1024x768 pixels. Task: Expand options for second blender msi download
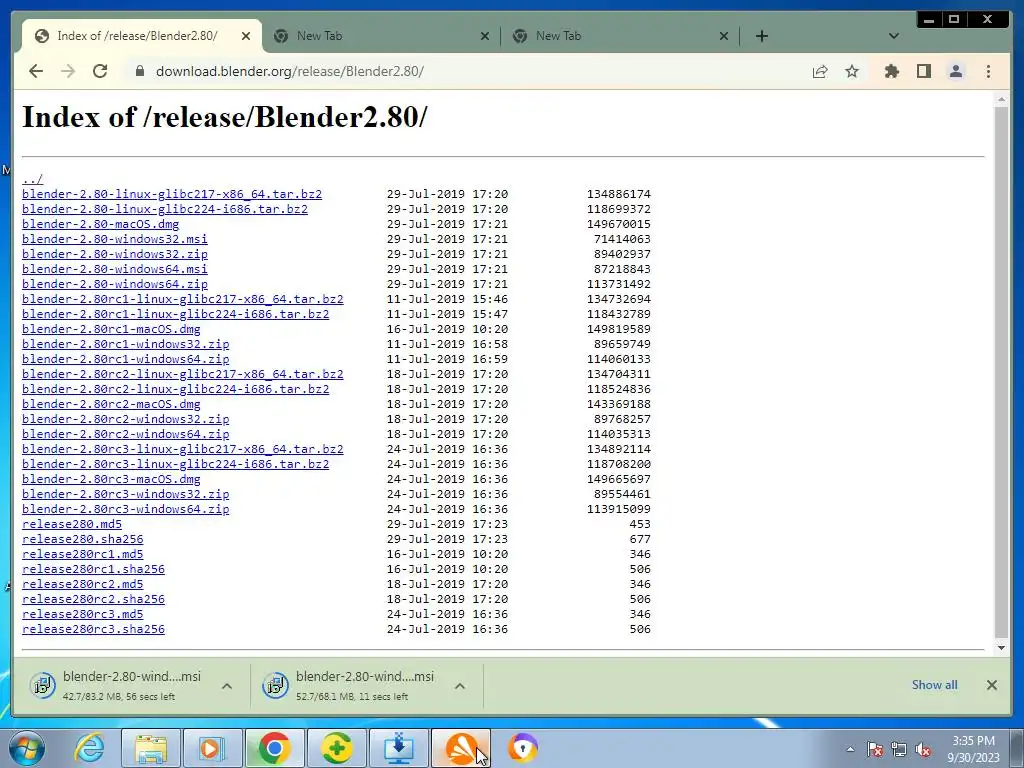coord(460,686)
